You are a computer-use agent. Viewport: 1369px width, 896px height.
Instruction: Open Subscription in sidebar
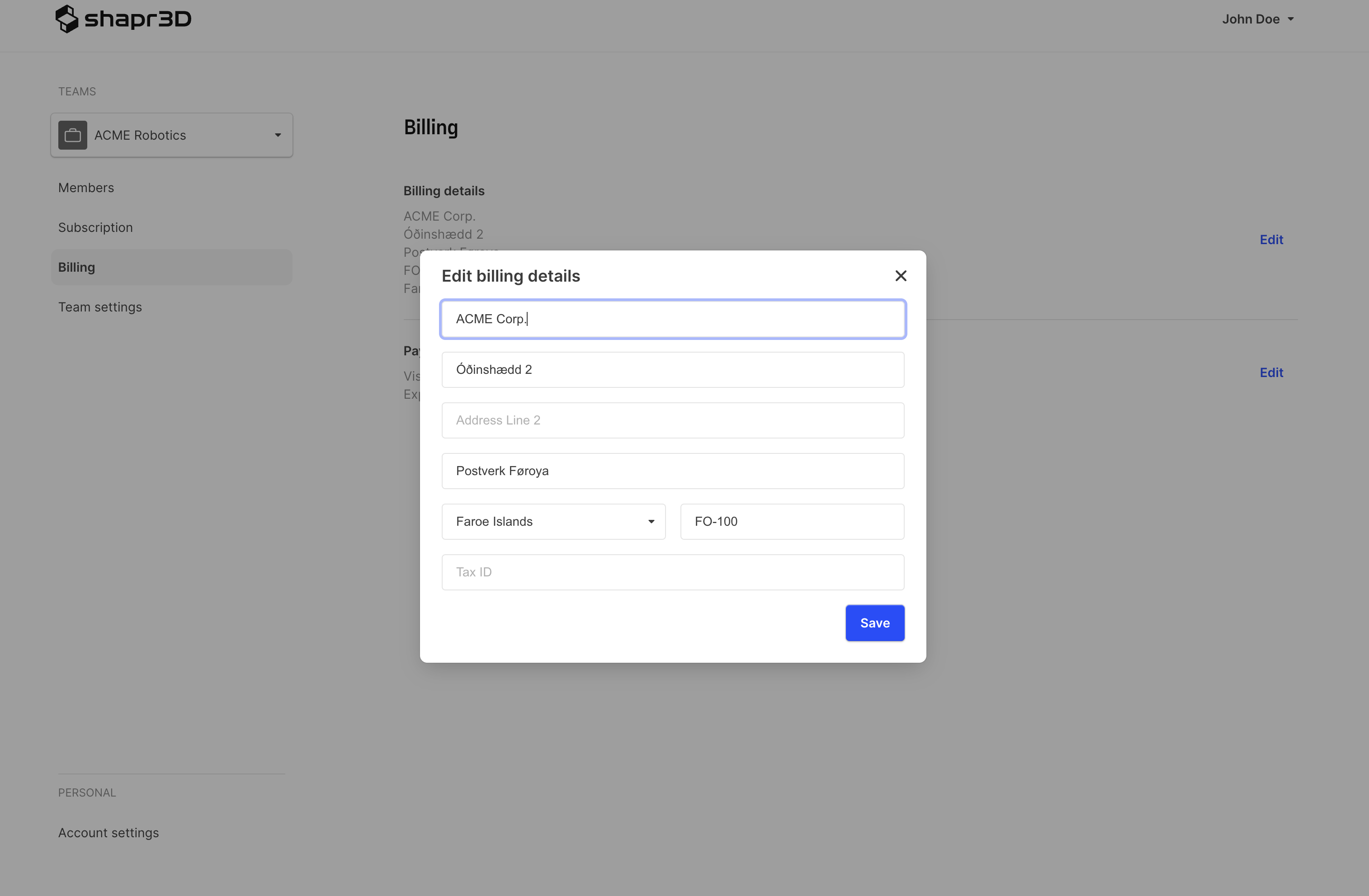click(x=95, y=227)
